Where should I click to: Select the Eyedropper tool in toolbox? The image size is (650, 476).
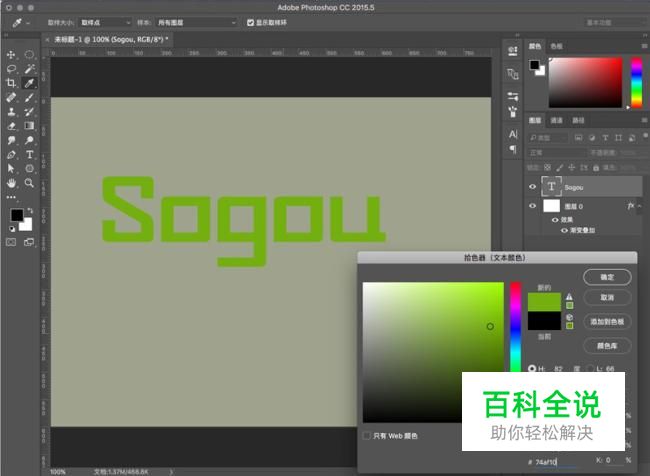click(29, 83)
